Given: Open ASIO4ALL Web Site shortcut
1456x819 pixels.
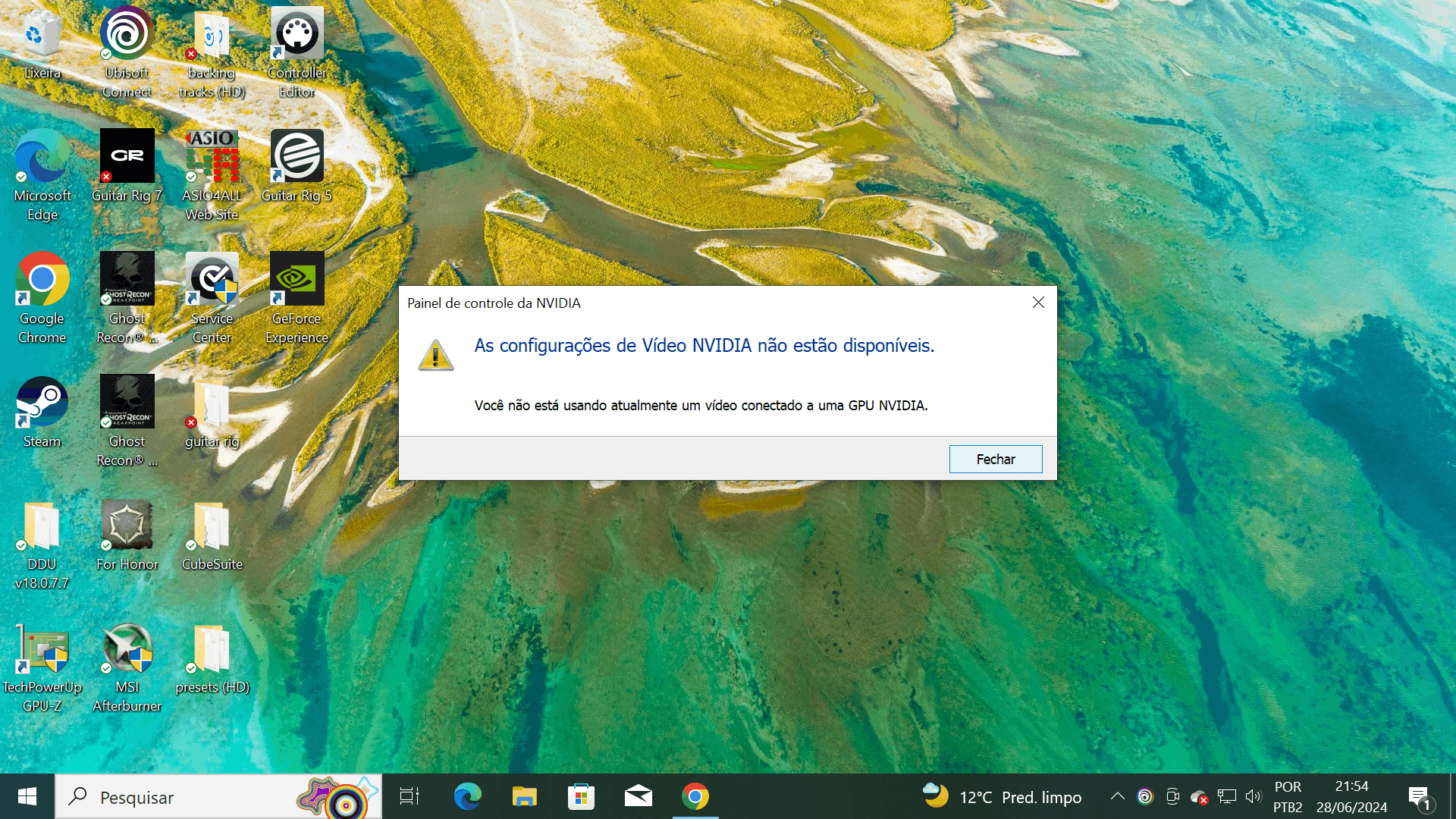Looking at the screenshot, I should (x=212, y=156).
